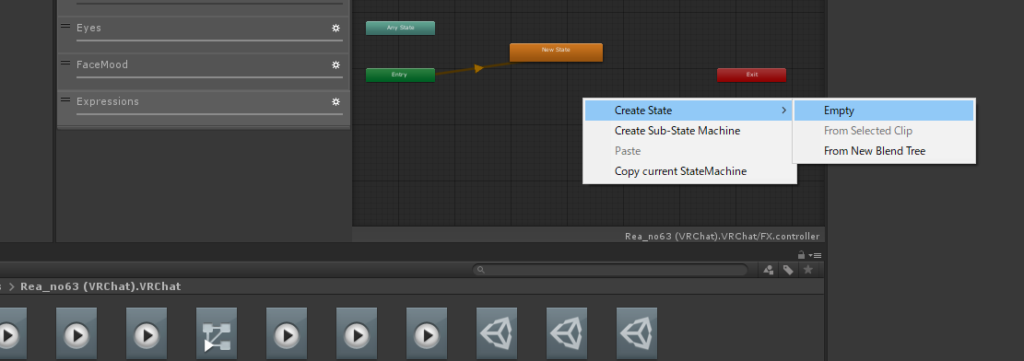Select the FaceMood animator layer
The width and height of the screenshot is (1024, 361).
[203, 71]
